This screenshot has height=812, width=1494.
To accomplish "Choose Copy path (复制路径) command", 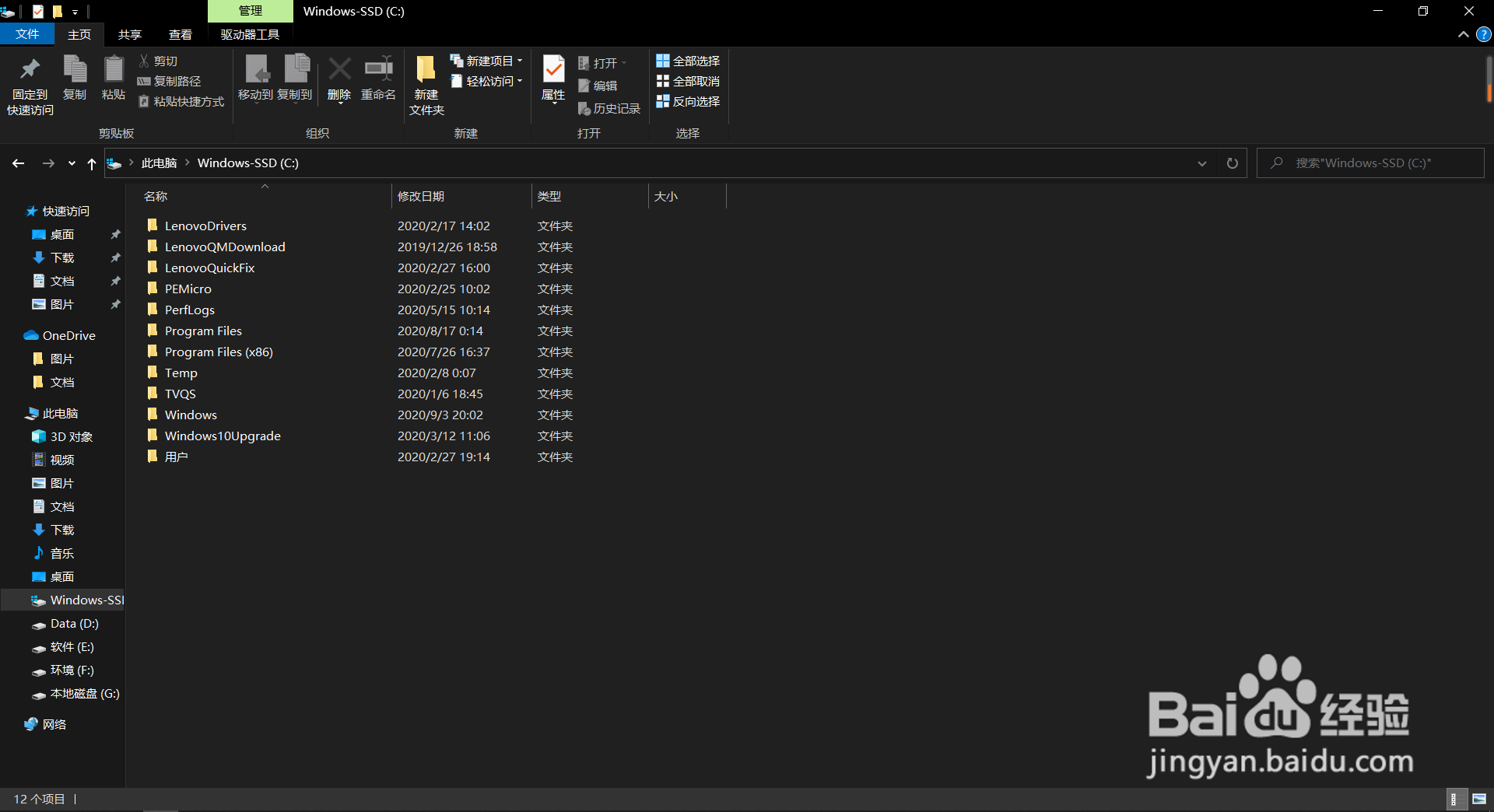I will point(170,81).
